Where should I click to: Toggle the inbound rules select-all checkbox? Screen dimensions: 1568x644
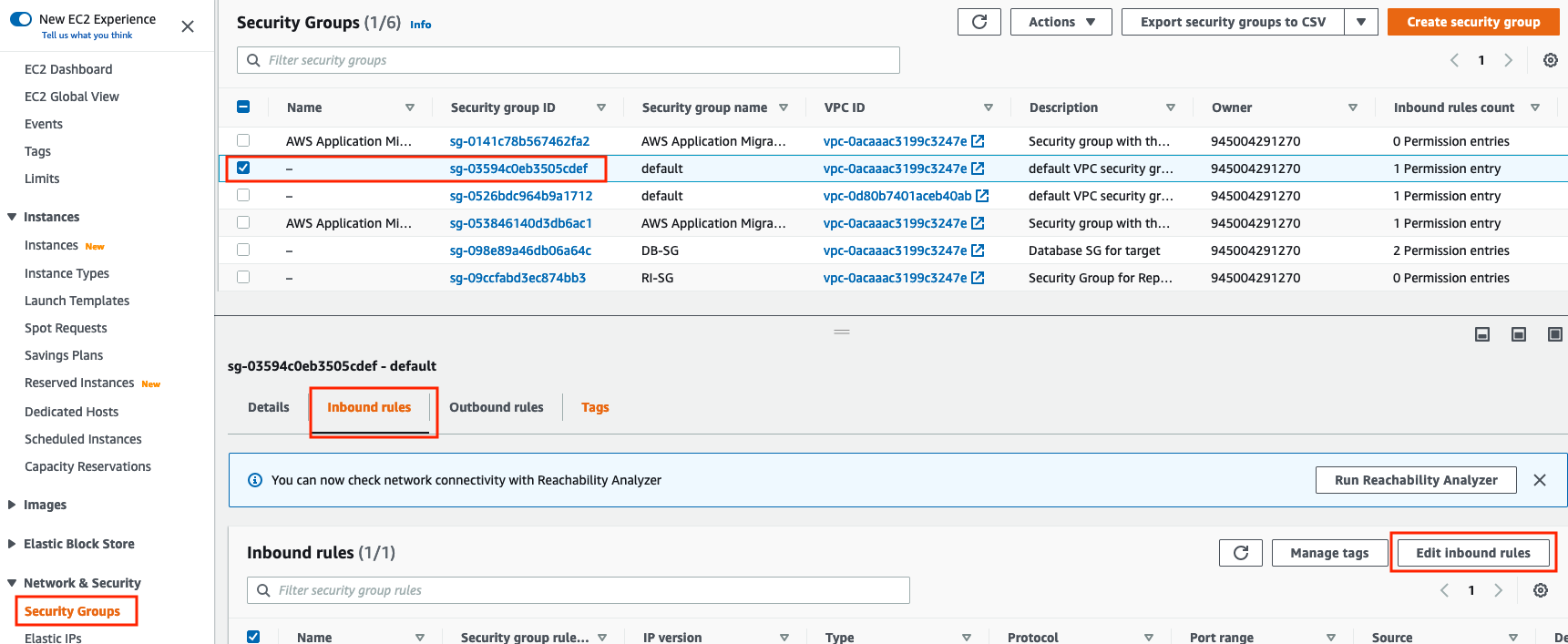pos(253,637)
